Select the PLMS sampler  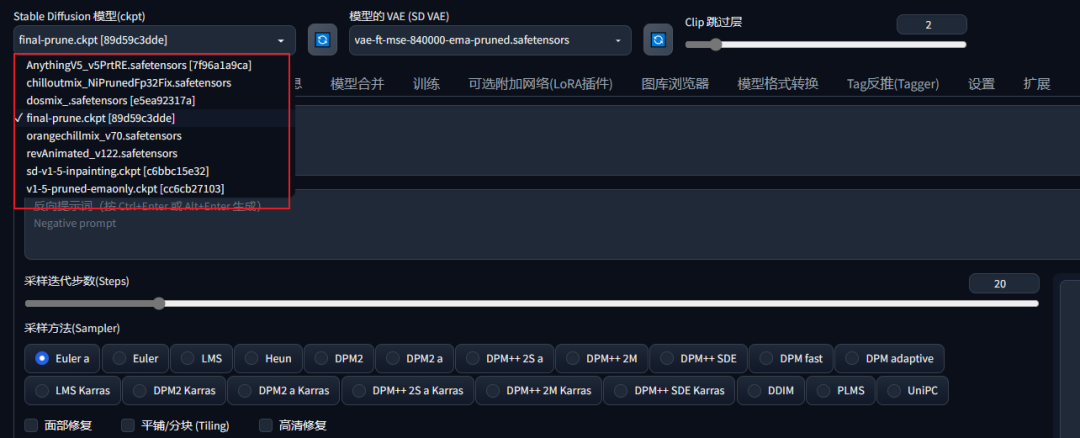coord(840,390)
